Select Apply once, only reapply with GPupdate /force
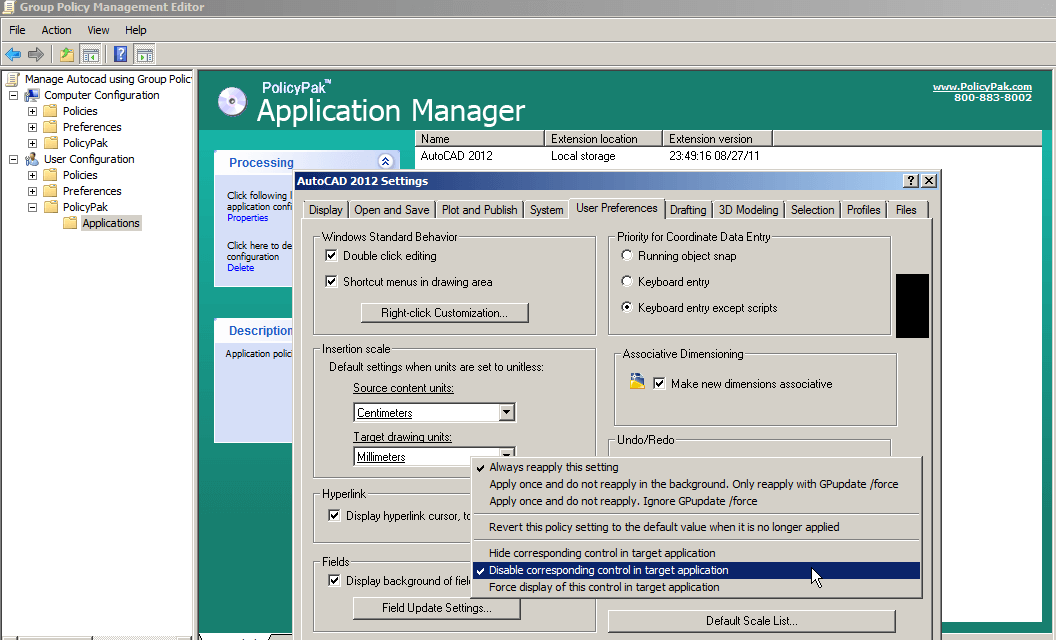The width and height of the screenshot is (1056, 640). point(696,484)
